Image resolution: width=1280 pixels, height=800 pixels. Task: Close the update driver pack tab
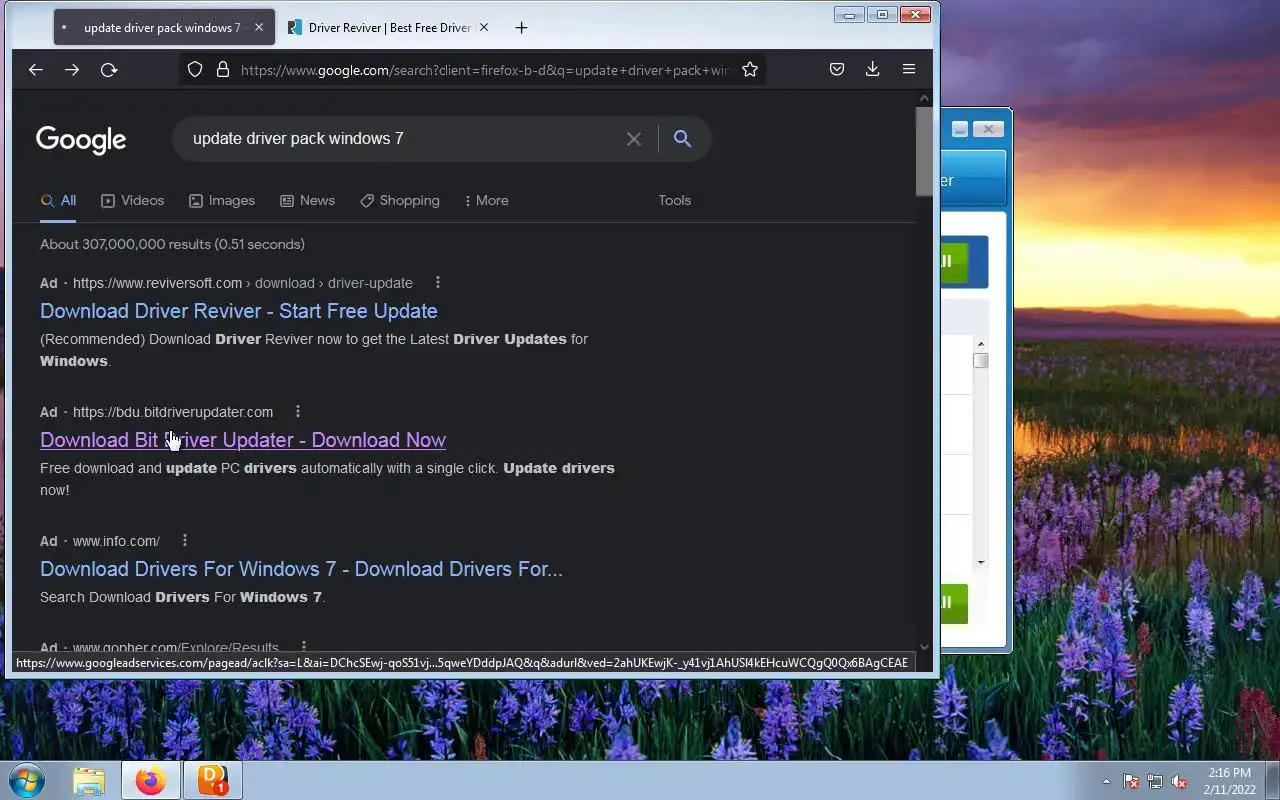[x=259, y=28]
